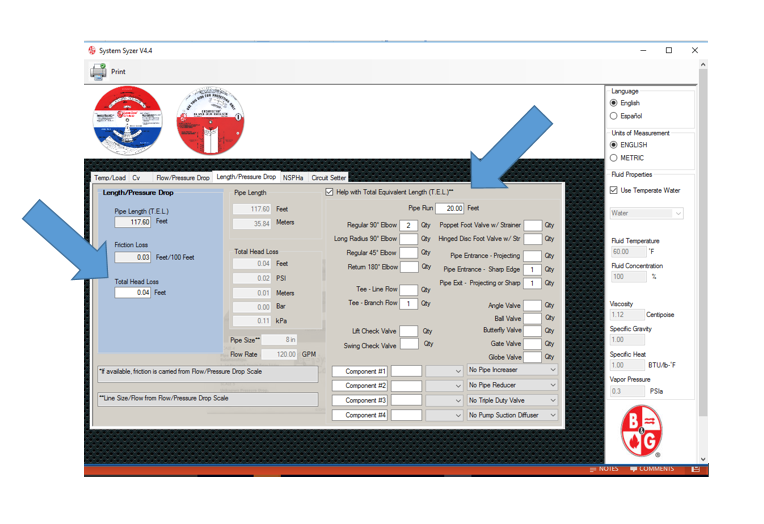Open the No Pump Suction Diffuser dropdown
The height and width of the screenshot is (524, 764).
point(512,415)
